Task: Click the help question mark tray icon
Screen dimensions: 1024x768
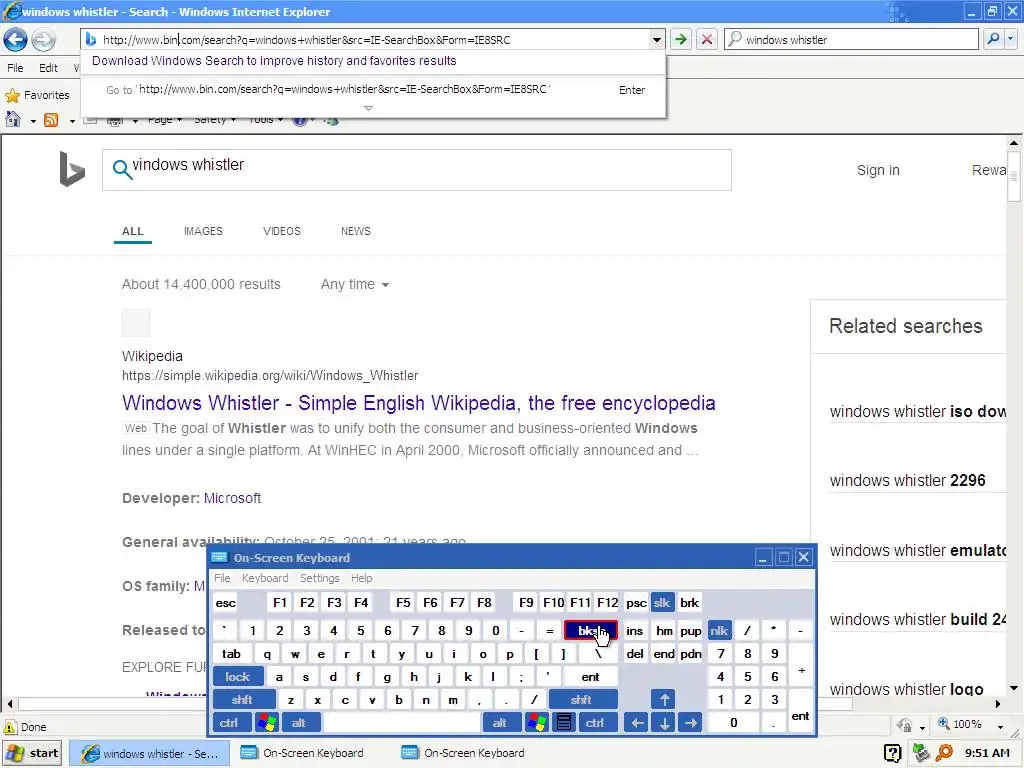Action: tap(893, 754)
